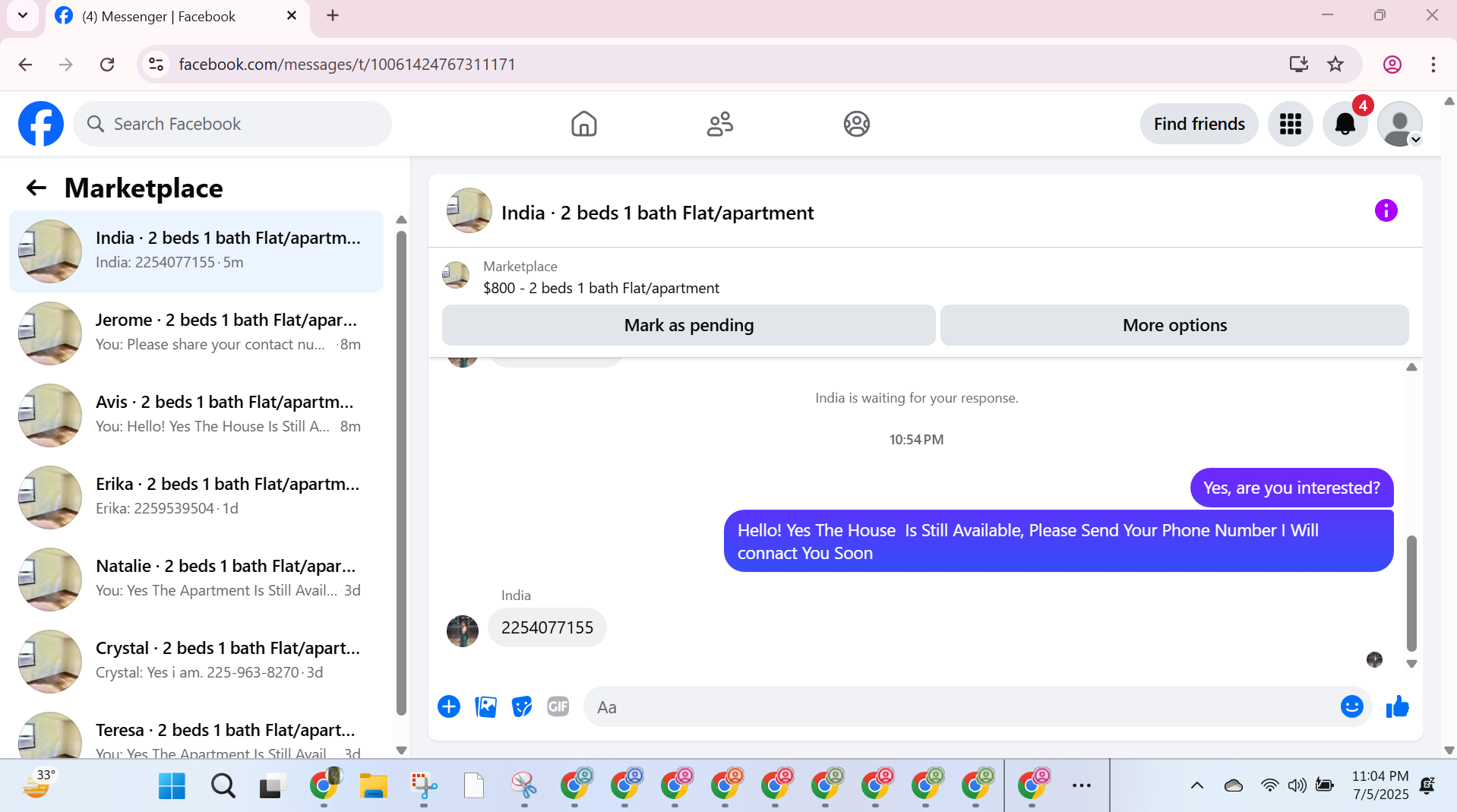Open clock and date panel
This screenshot has width=1457, height=812.
tap(1380, 785)
